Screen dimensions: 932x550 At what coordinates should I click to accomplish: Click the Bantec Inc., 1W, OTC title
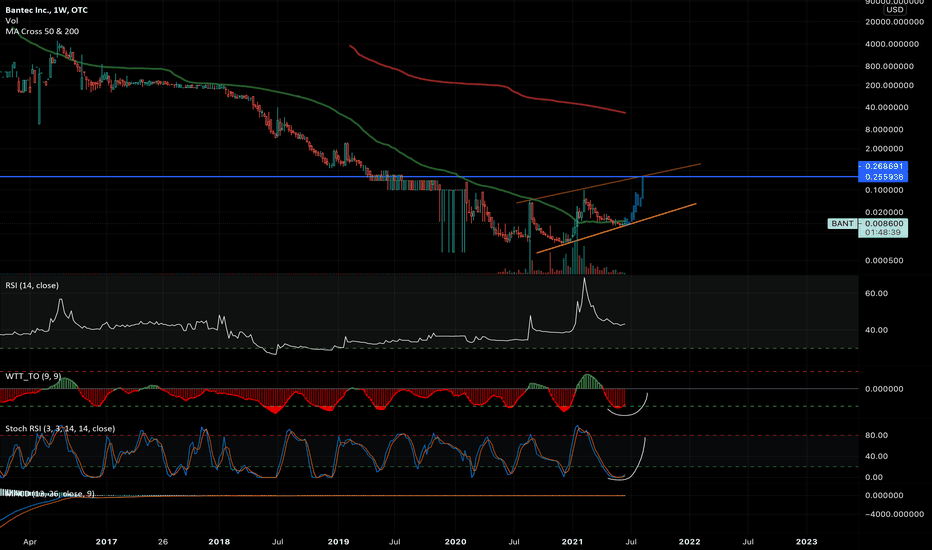(46, 10)
